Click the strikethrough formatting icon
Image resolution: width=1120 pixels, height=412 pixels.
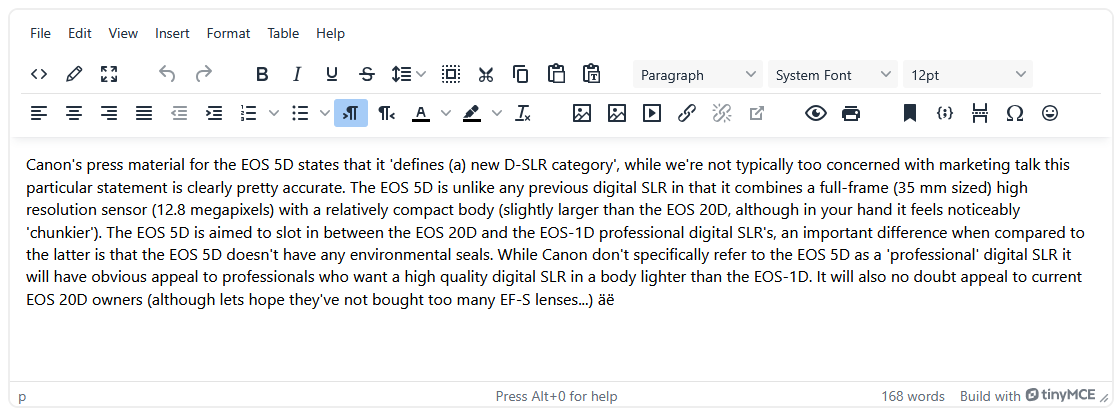367,74
